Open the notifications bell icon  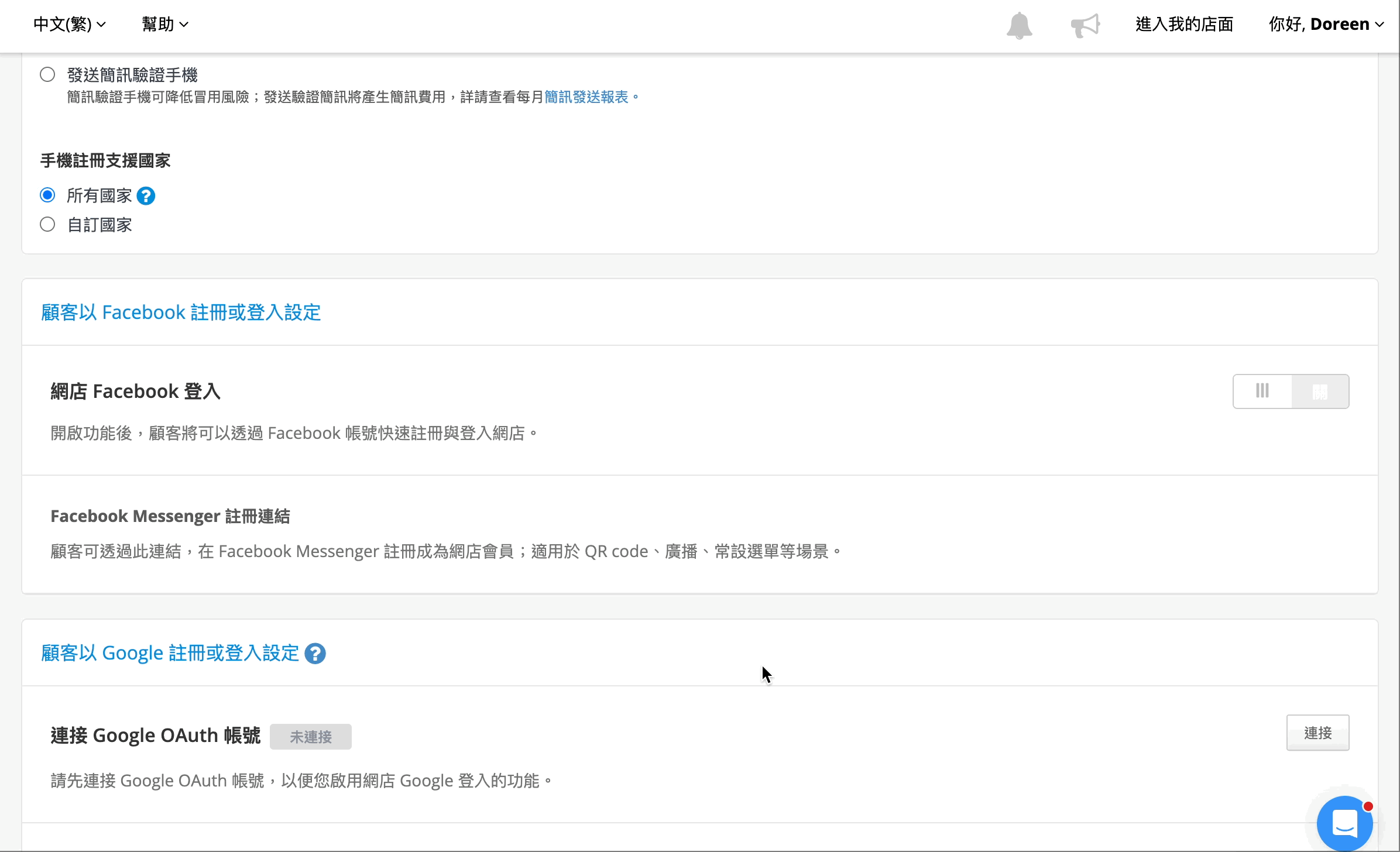(1019, 25)
